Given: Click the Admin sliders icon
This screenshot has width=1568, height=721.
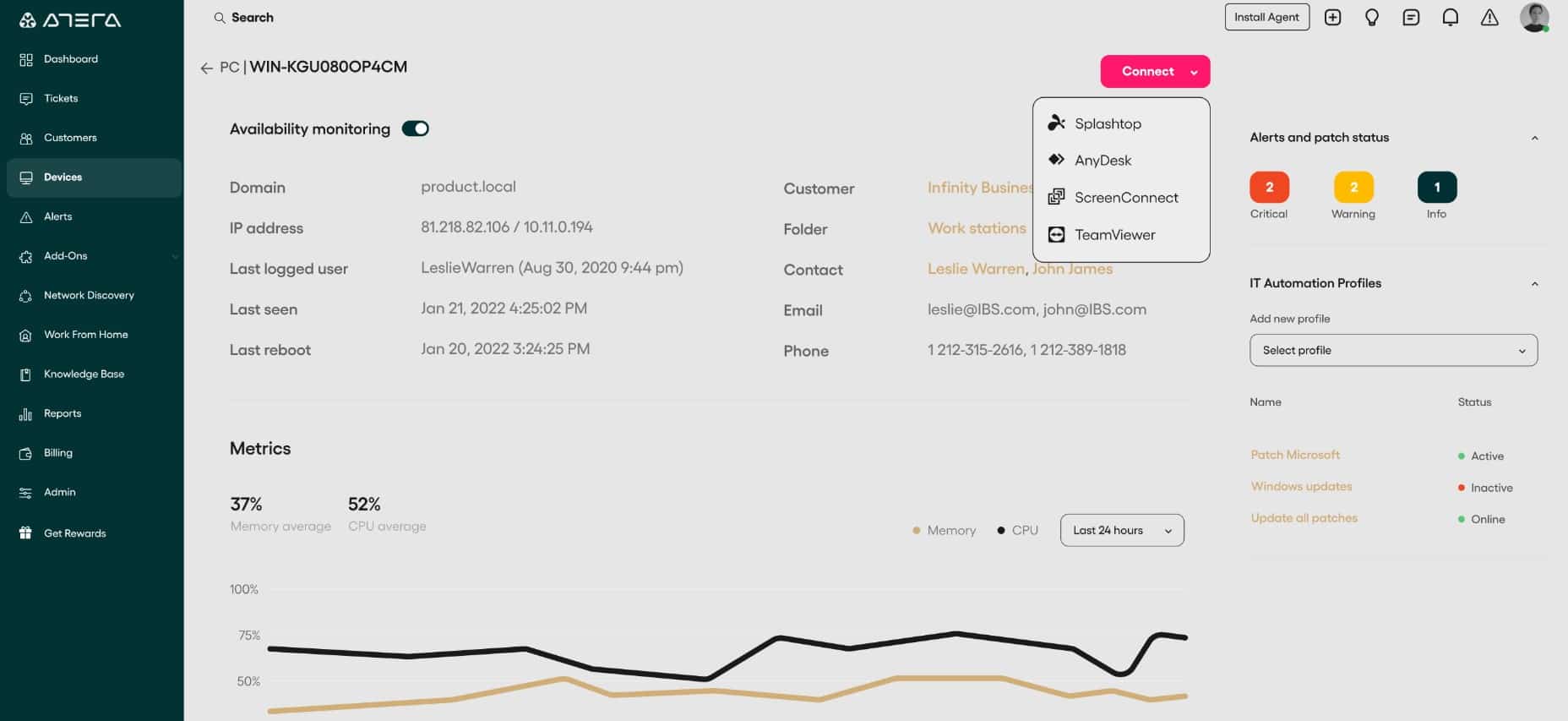Looking at the screenshot, I should 26,493.
